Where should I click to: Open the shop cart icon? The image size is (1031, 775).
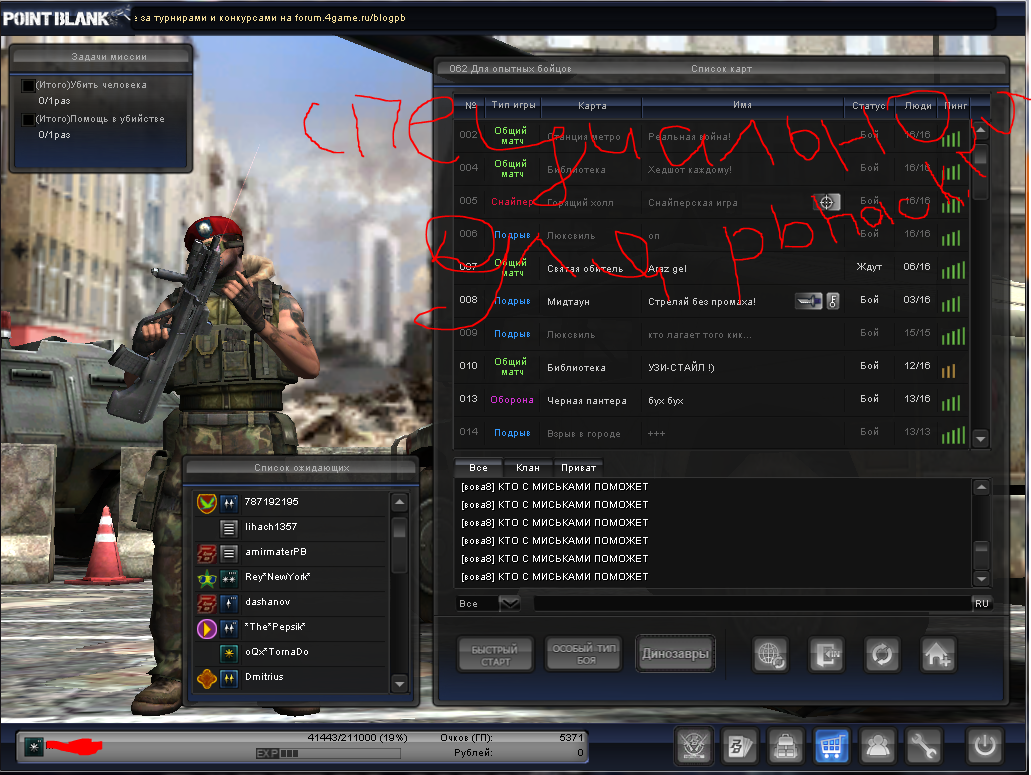(832, 746)
